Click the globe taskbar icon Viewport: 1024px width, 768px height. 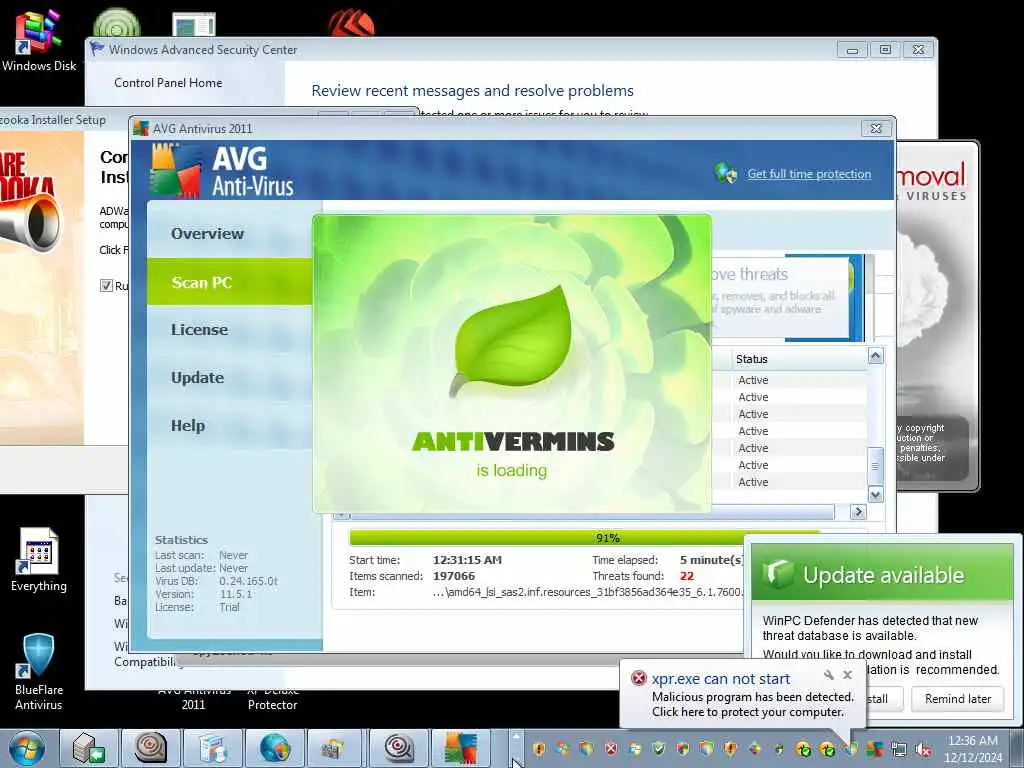(274, 748)
